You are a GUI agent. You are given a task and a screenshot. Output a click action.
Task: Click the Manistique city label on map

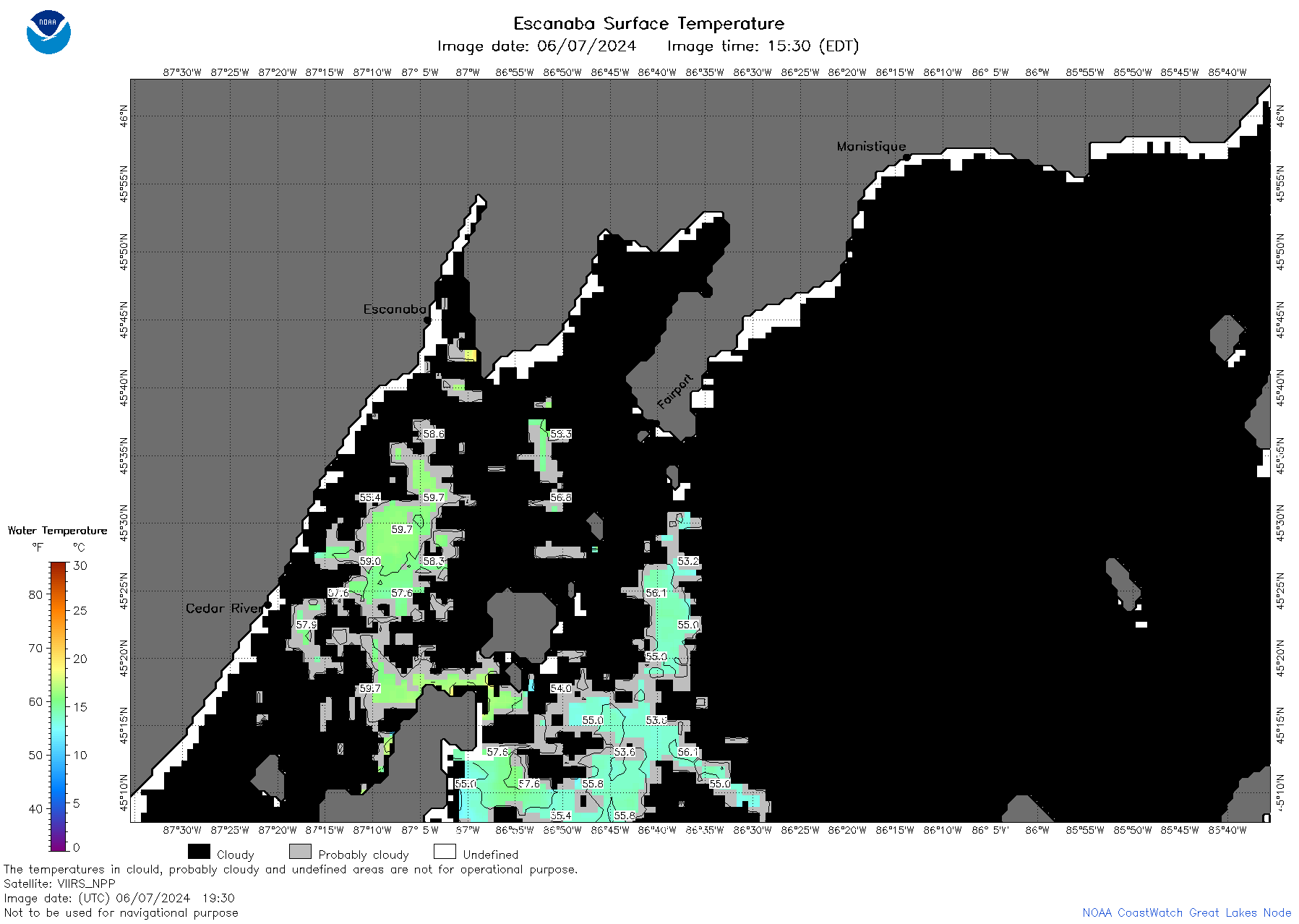(x=871, y=146)
